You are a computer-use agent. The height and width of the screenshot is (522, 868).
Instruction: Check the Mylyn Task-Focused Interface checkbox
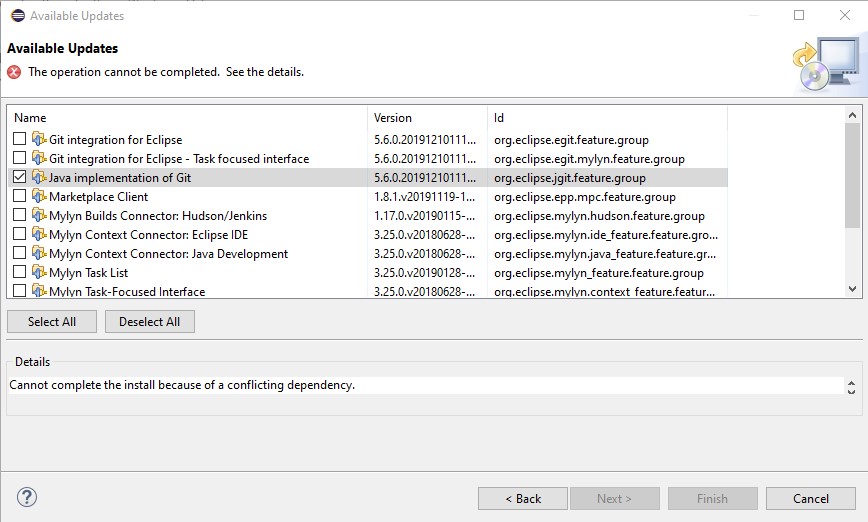[19, 290]
